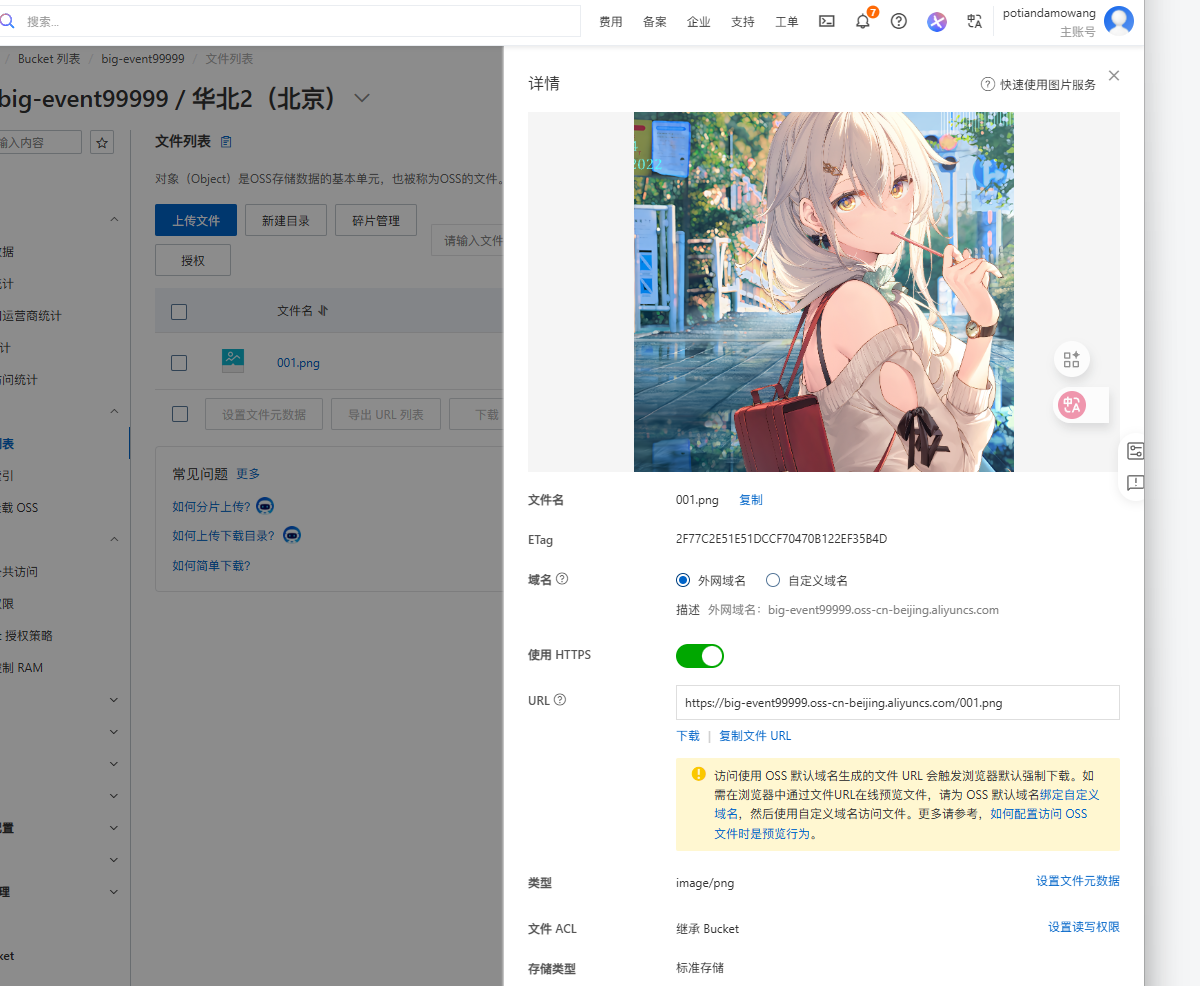This screenshot has height=986, width=1200.
Task: Sort by 文件名 column sort icon
Action: (x=323, y=311)
